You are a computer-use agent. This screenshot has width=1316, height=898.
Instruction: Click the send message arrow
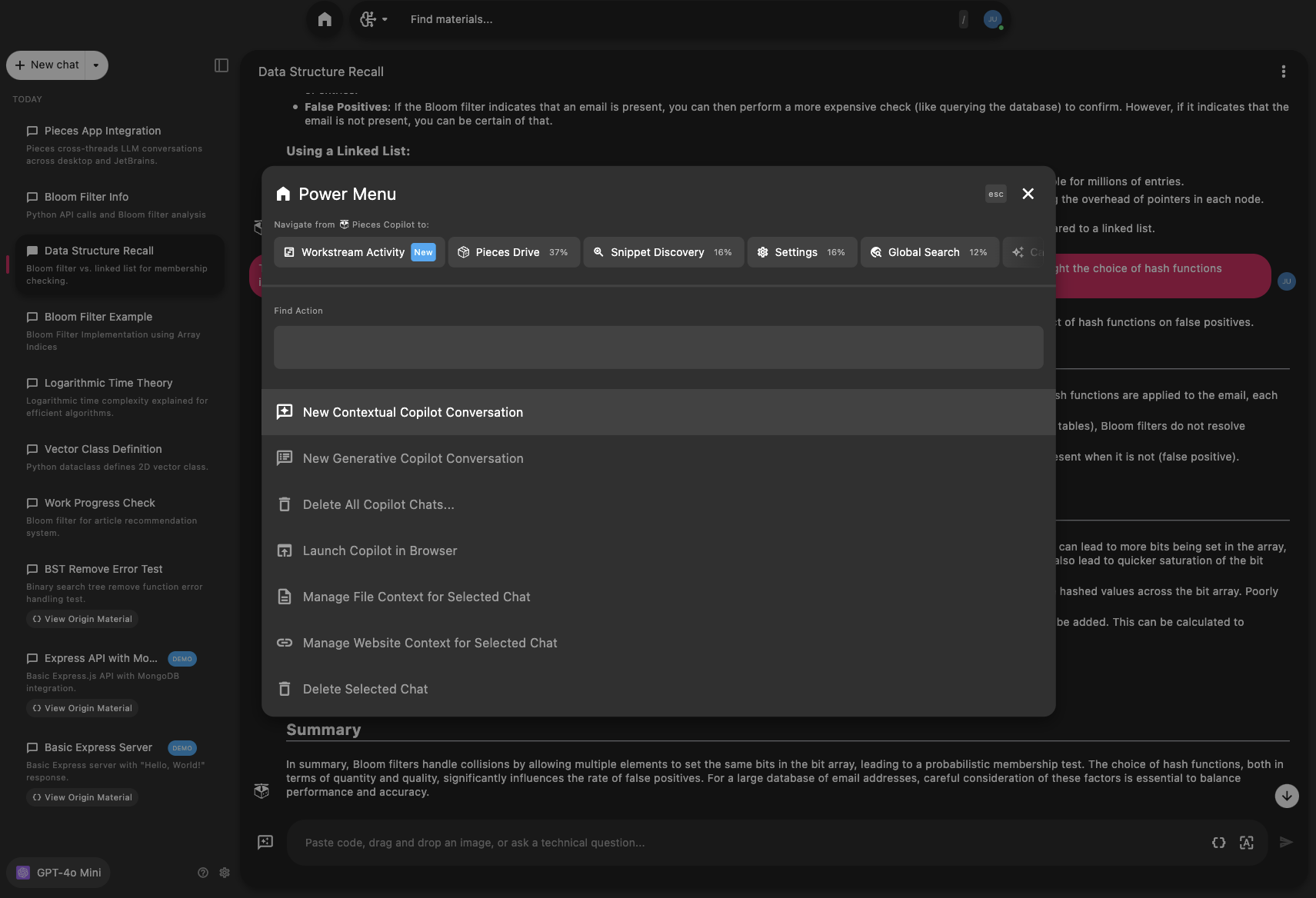[1286, 843]
